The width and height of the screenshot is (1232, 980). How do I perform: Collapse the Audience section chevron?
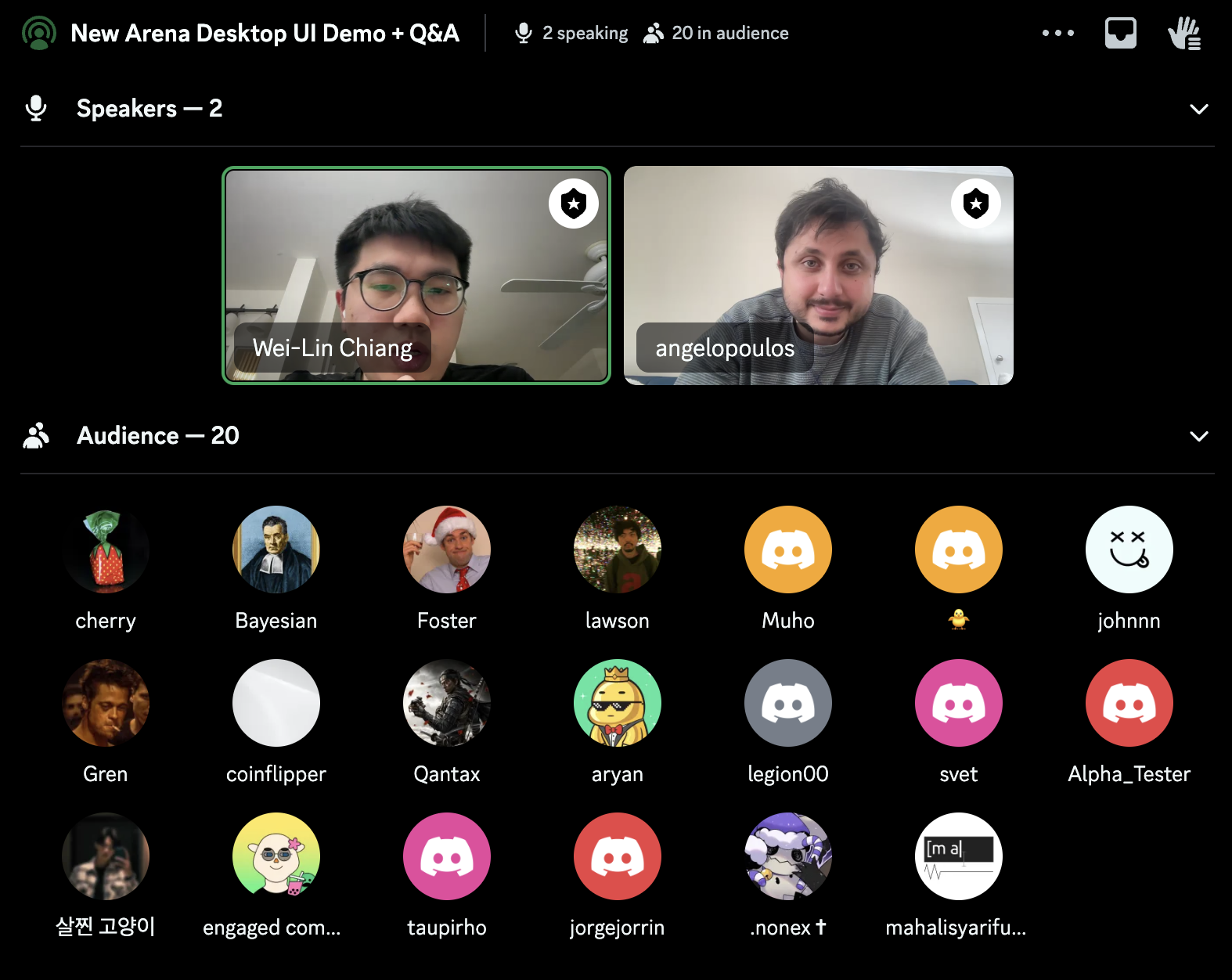point(1198,436)
